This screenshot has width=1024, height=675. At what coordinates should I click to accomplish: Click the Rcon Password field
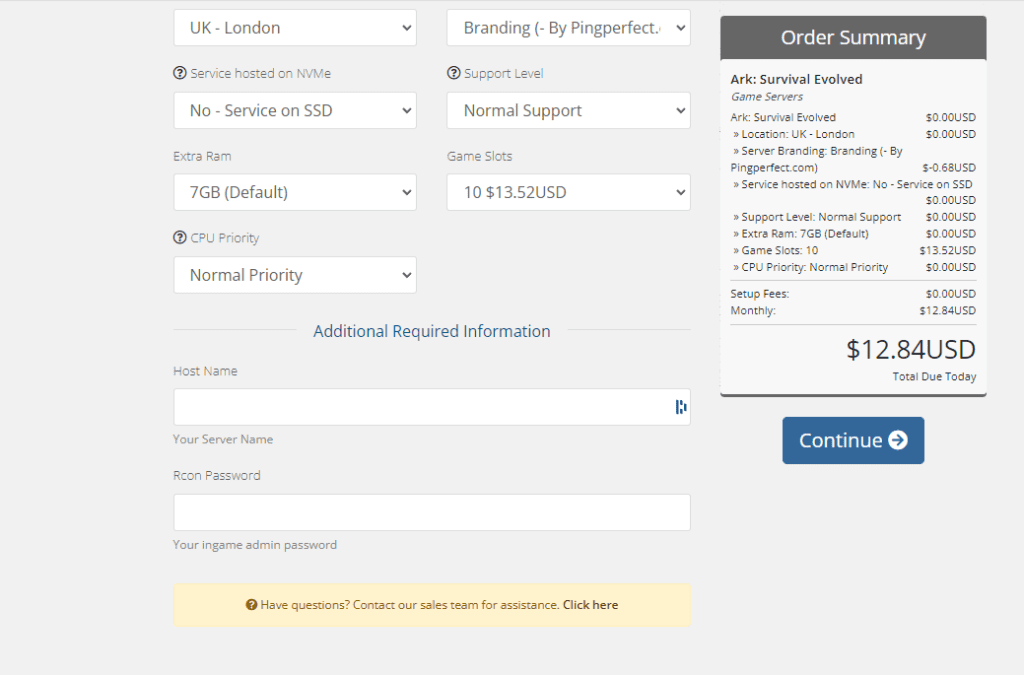pyautogui.click(x=432, y=512)
